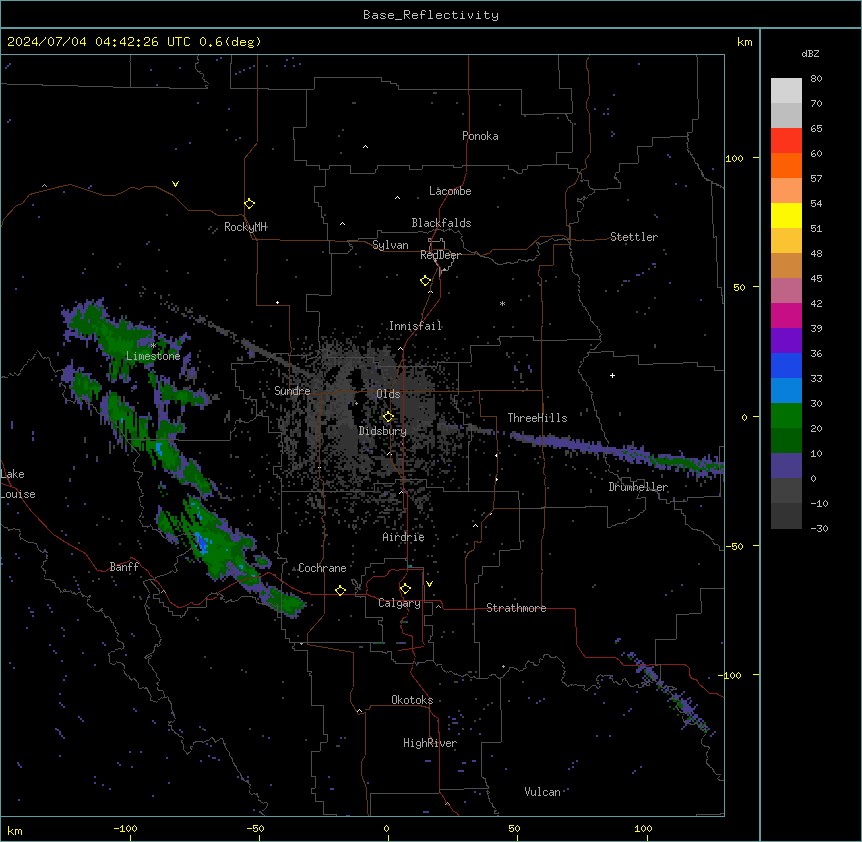Select the Lake Louise label at the map's left edge

[18, 484]
